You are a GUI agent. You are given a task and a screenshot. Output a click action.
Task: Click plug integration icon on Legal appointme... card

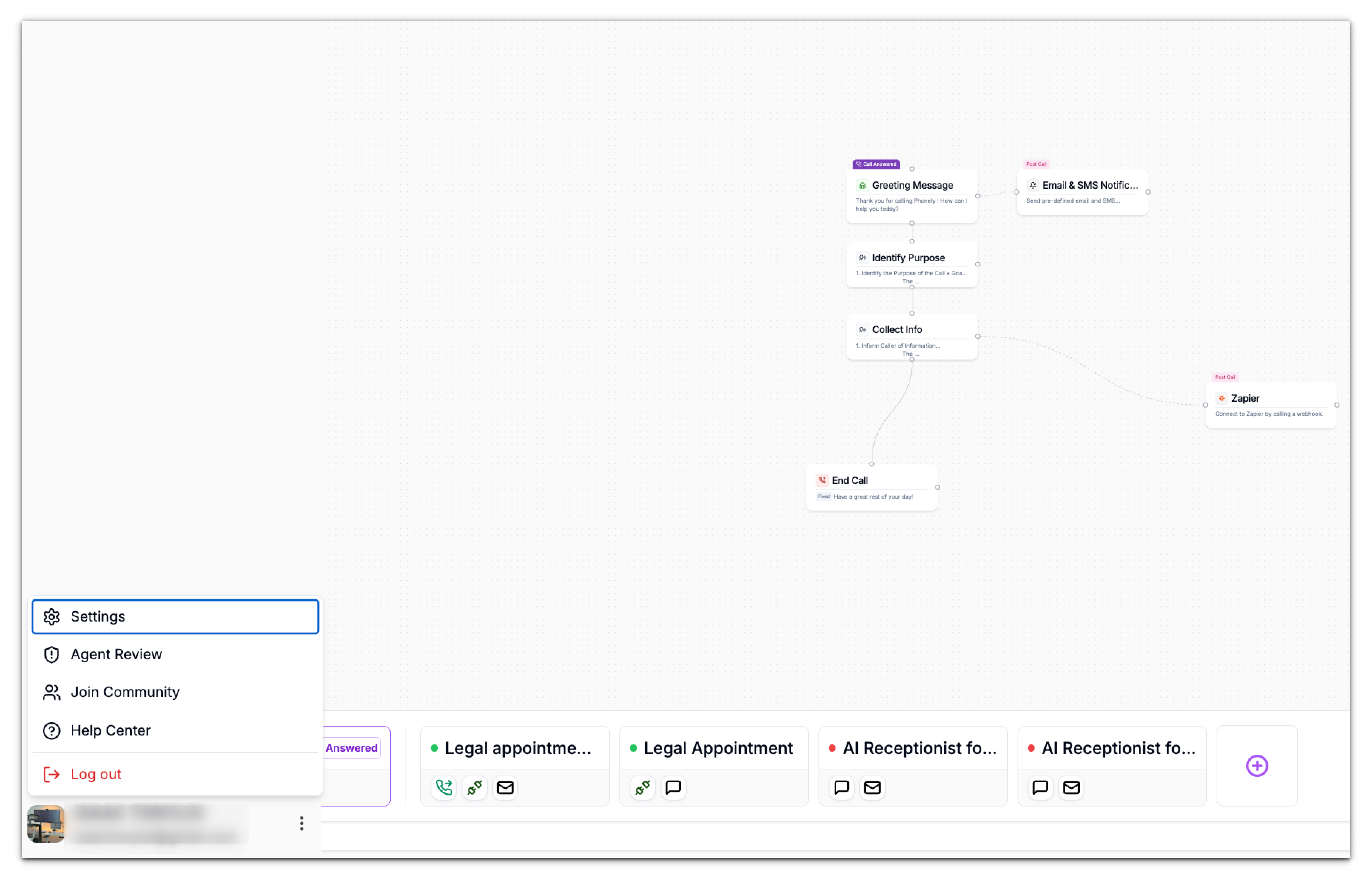tap(474, 788)
